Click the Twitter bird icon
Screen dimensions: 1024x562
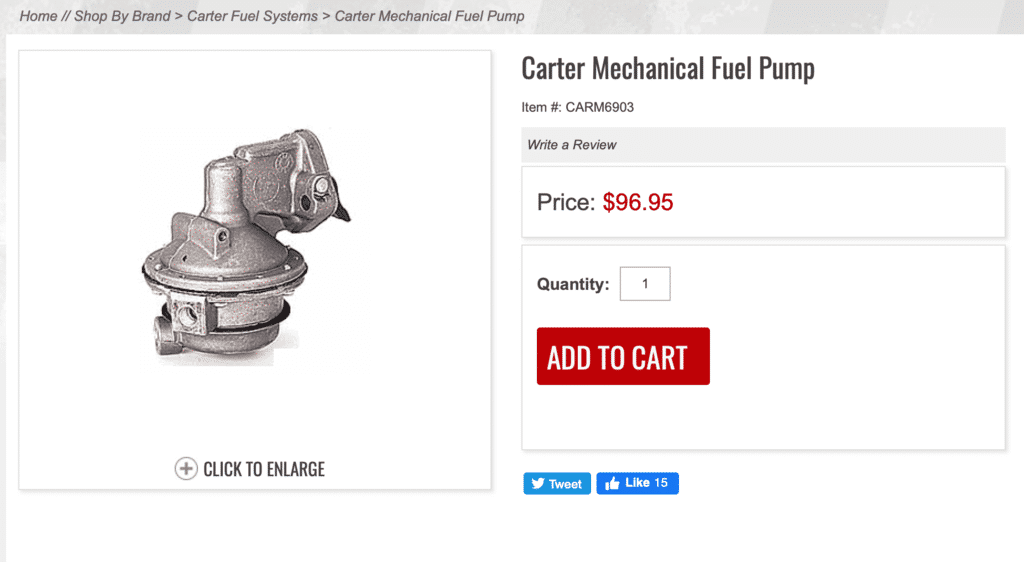(x=538, y=484)
